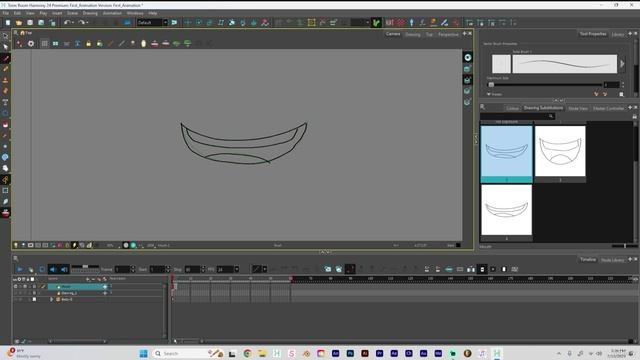Image resolution: width=640 pixels, height=360 pixels.
Task: Click the Save icon in the top toolbar
Action: pyautogui.click(x=30, y=22)
